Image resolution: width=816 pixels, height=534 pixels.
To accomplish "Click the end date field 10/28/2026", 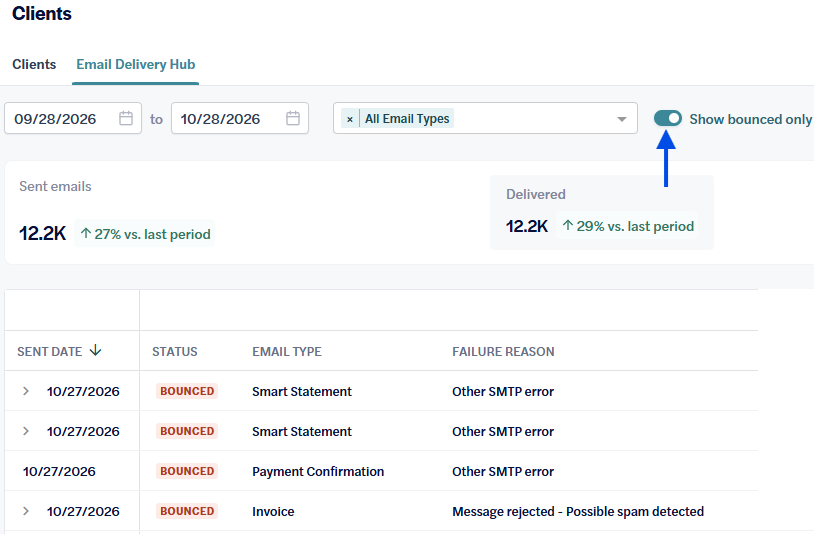I will point(240,118).
